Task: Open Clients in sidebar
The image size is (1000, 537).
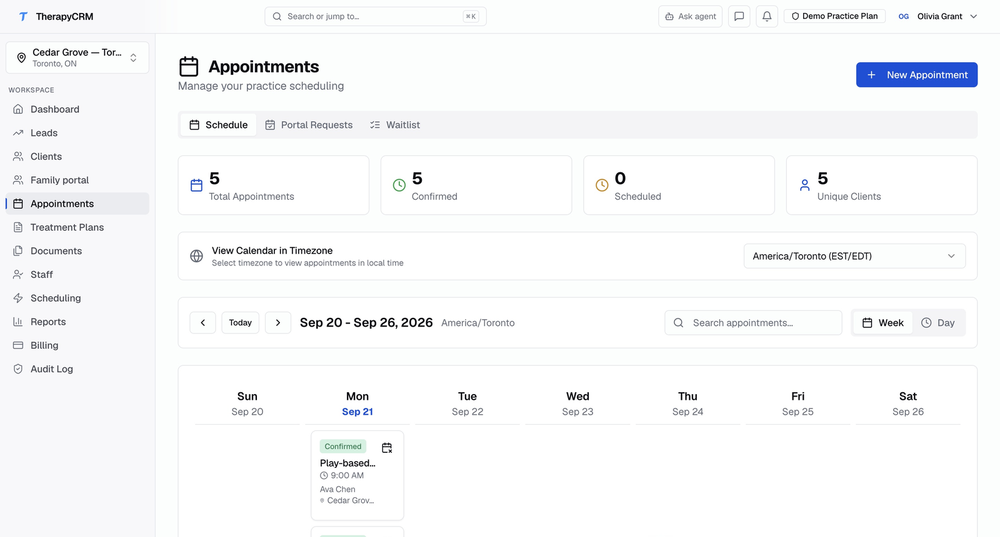Action: [77, 156]
